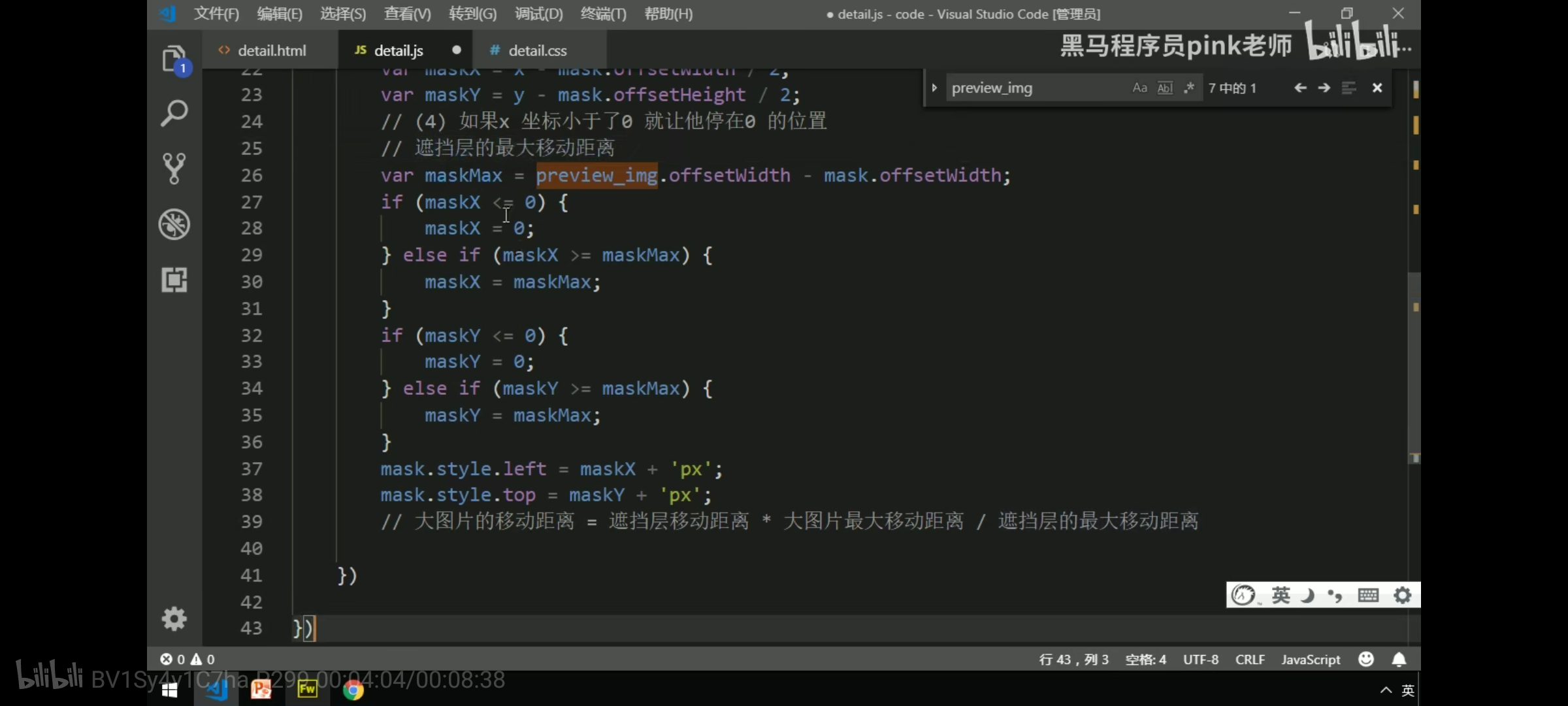The height and width of the screenshot is (706, 1568).
Task: Open the 终端(T) menu
Action: coord(604,14)
